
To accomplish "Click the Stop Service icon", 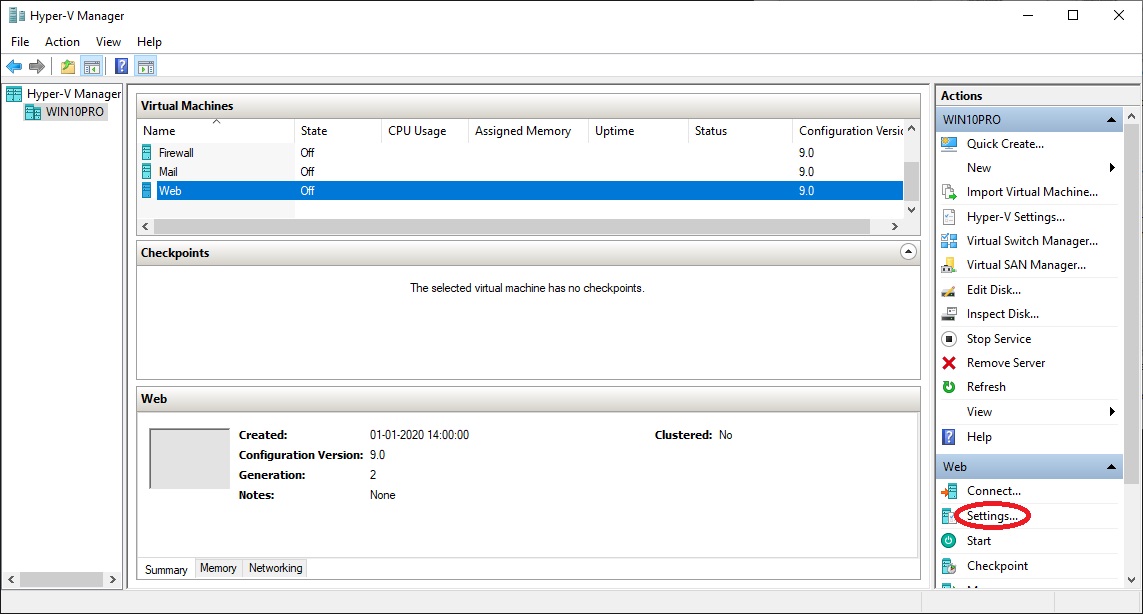I will (x=949, y=338).
